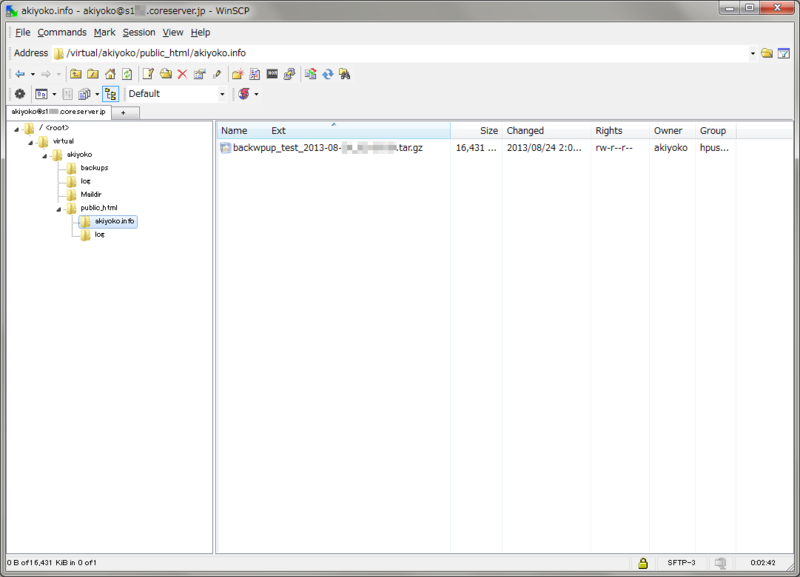
Task: Select the akiyoko@coreserver.jp session tab
Action: click(x=59, y=112)
